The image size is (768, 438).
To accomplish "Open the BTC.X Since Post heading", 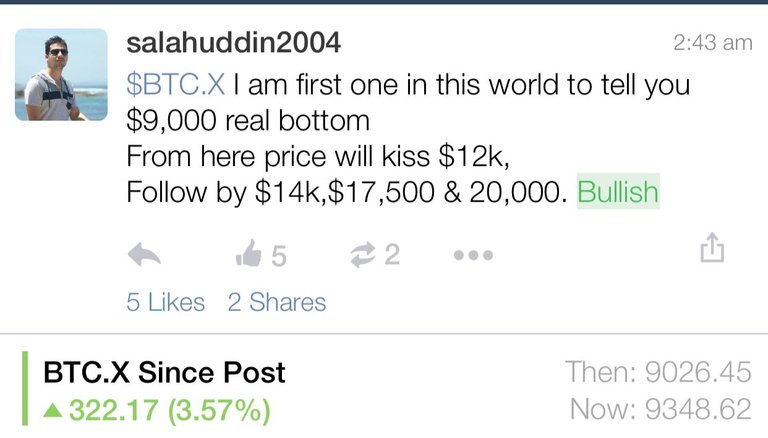I will tap(164, 372).
